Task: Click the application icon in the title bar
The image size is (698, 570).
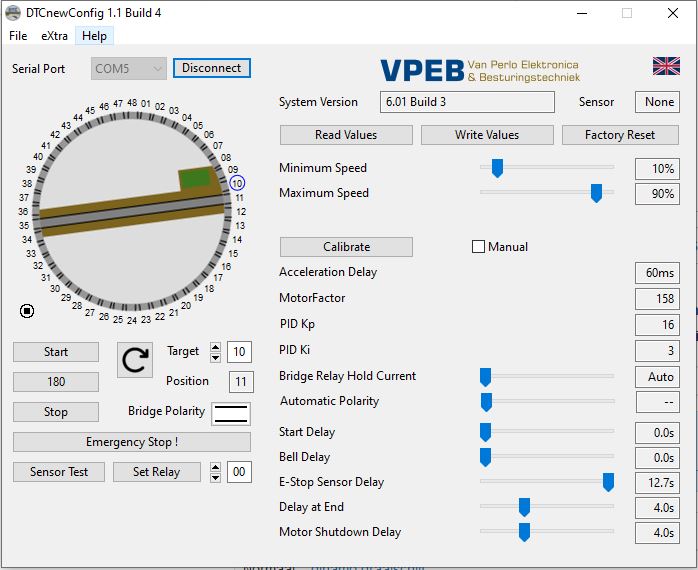Action: [x=13, y=13]
